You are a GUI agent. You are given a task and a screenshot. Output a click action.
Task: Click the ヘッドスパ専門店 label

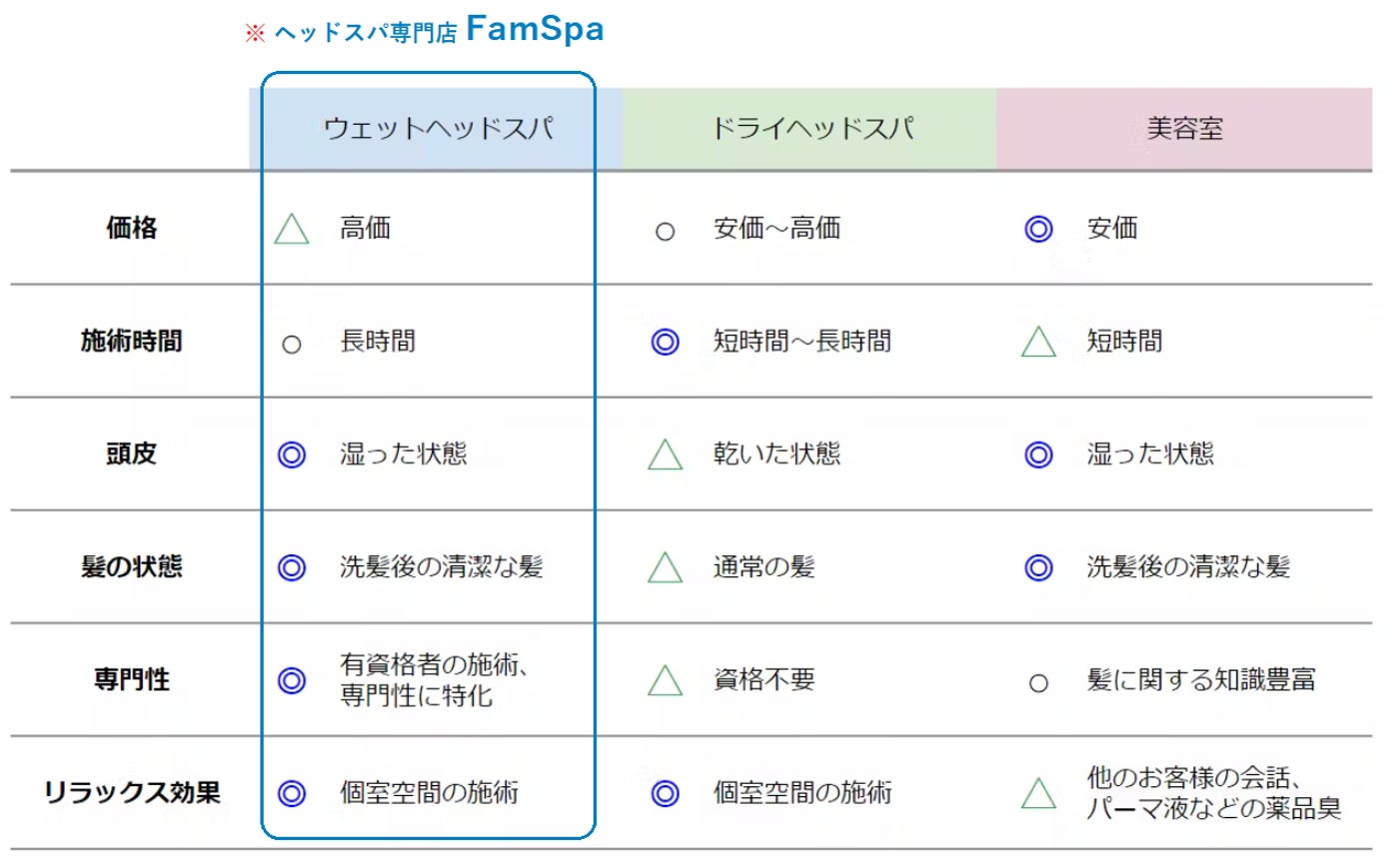tap(365, 33)
